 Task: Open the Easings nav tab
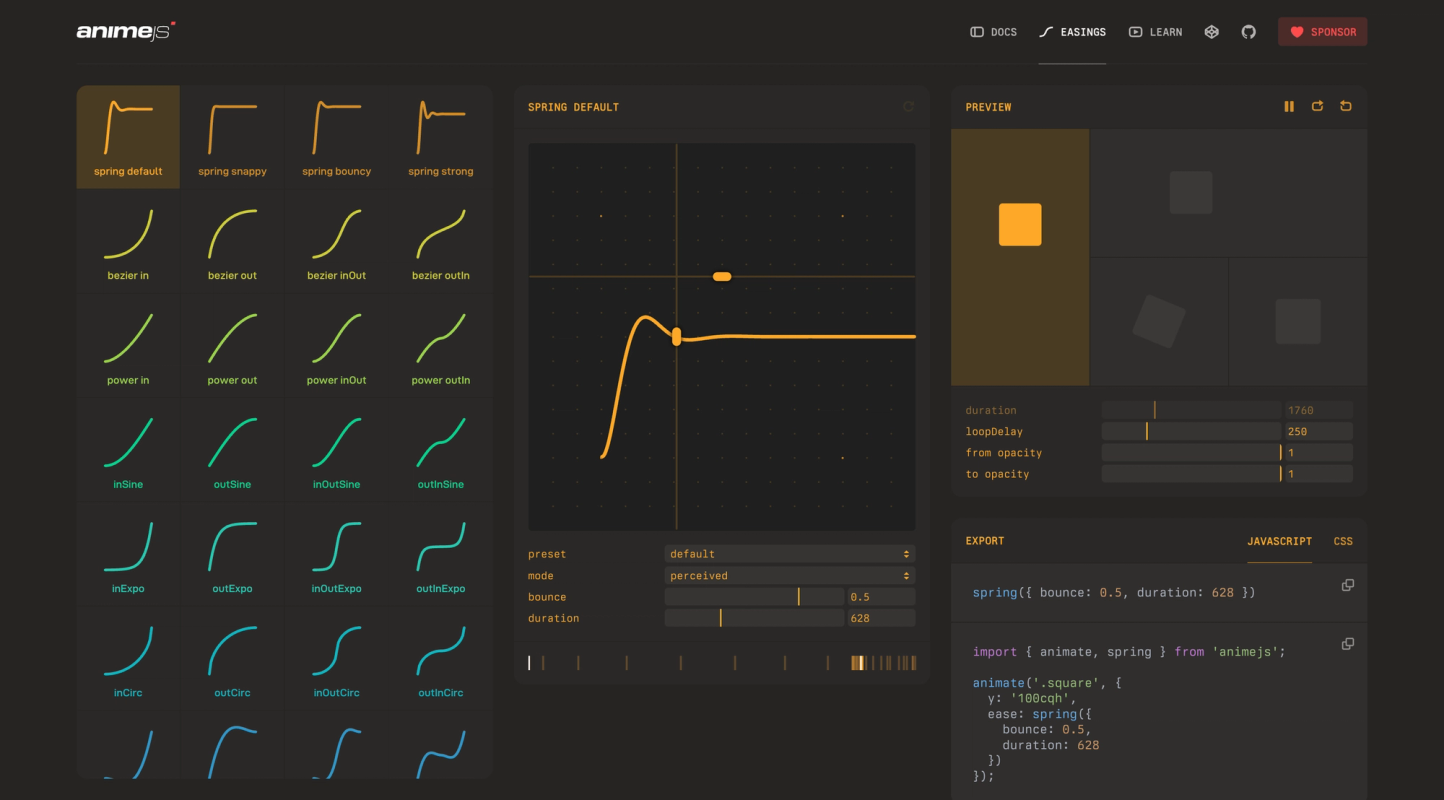pyautogui.click(x=1072, y=32)
